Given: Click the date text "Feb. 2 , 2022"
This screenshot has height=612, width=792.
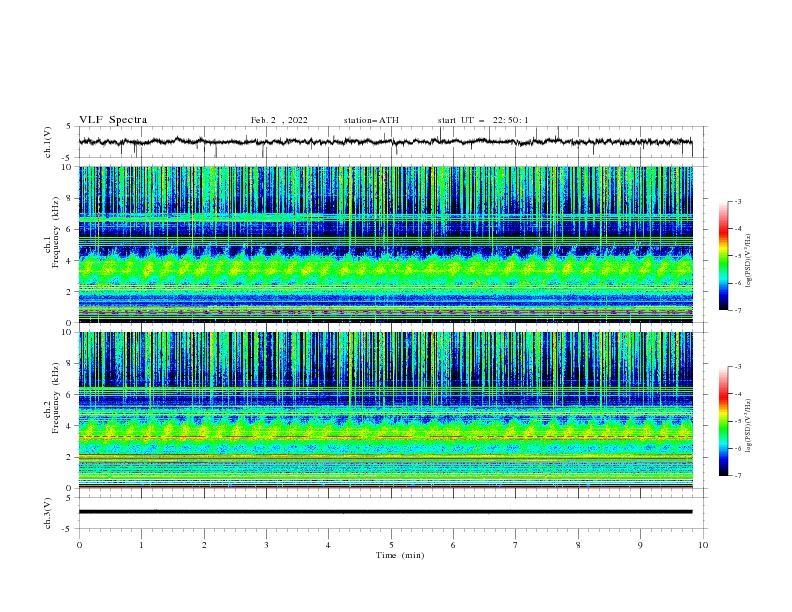Looking at the screenshot, I should tap(279, 120).
